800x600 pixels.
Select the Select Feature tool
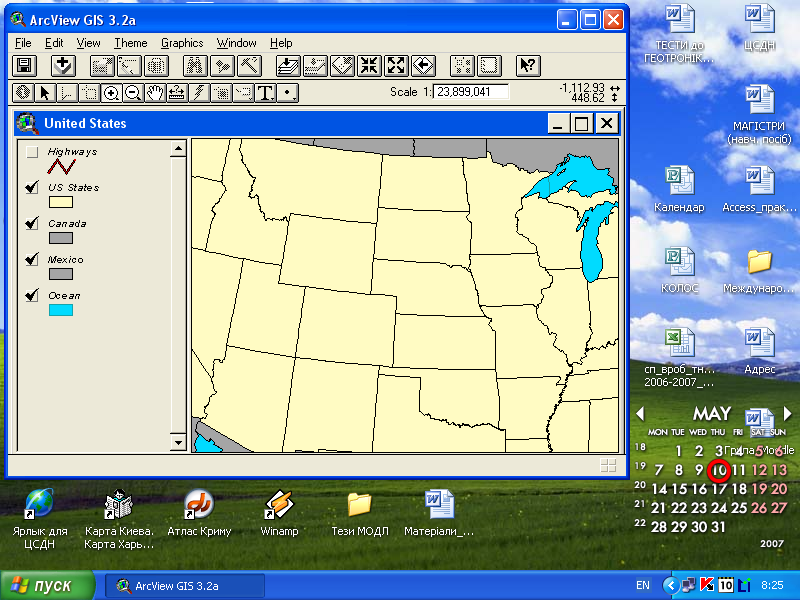point(89,93)
